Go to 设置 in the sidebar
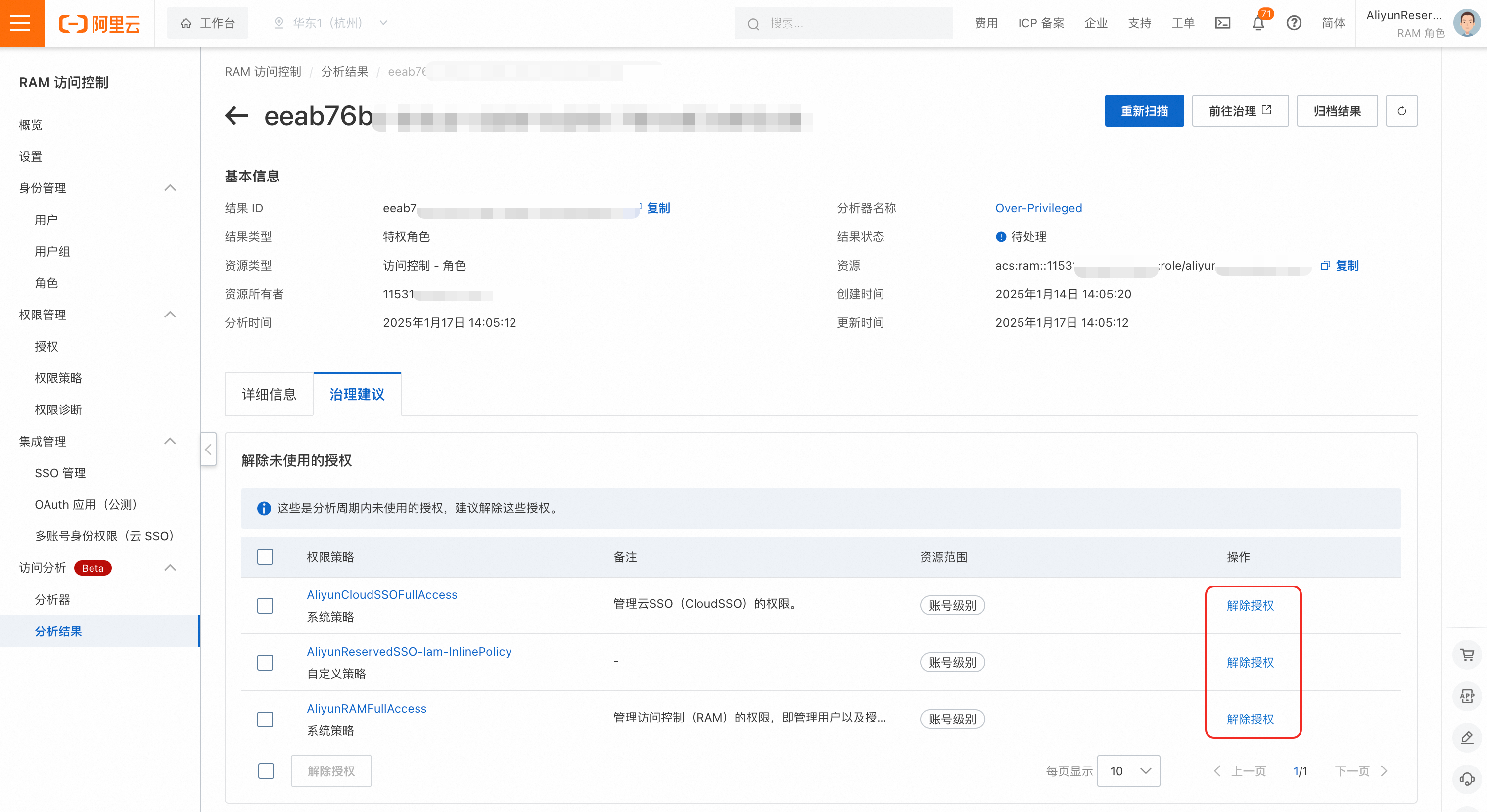 click(x=30, y=156)
